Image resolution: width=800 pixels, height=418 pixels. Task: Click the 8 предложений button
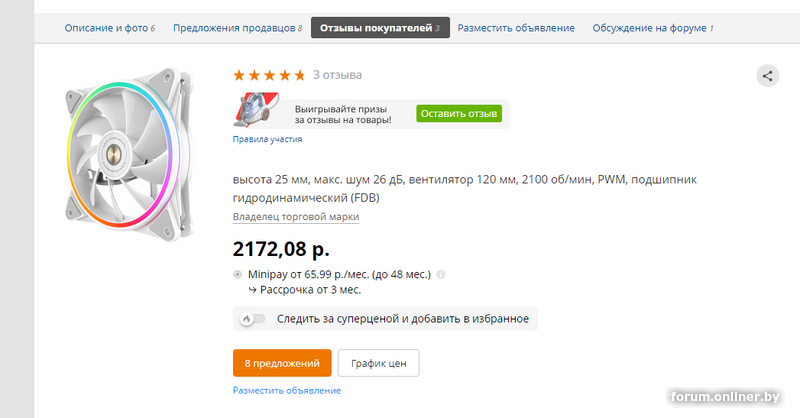(282, 363)
